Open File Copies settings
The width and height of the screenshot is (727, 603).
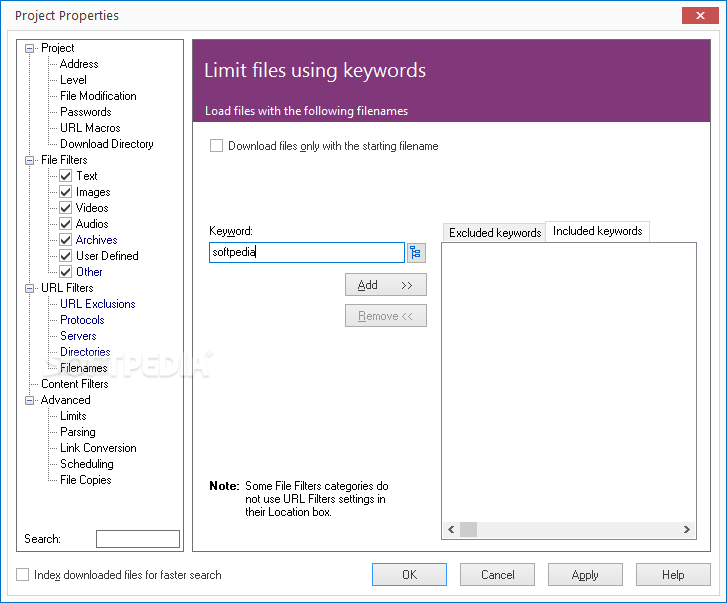coord(86,480)
